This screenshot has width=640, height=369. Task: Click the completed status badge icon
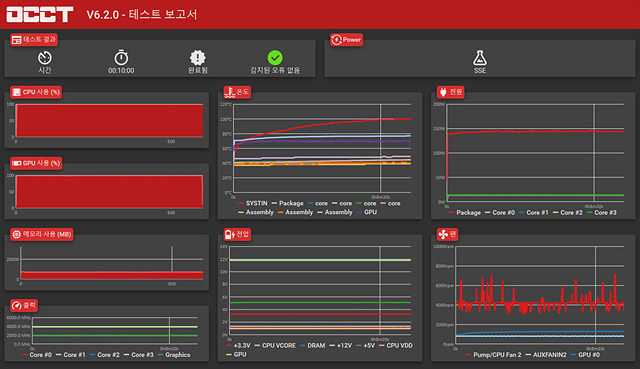coord(198,58)
